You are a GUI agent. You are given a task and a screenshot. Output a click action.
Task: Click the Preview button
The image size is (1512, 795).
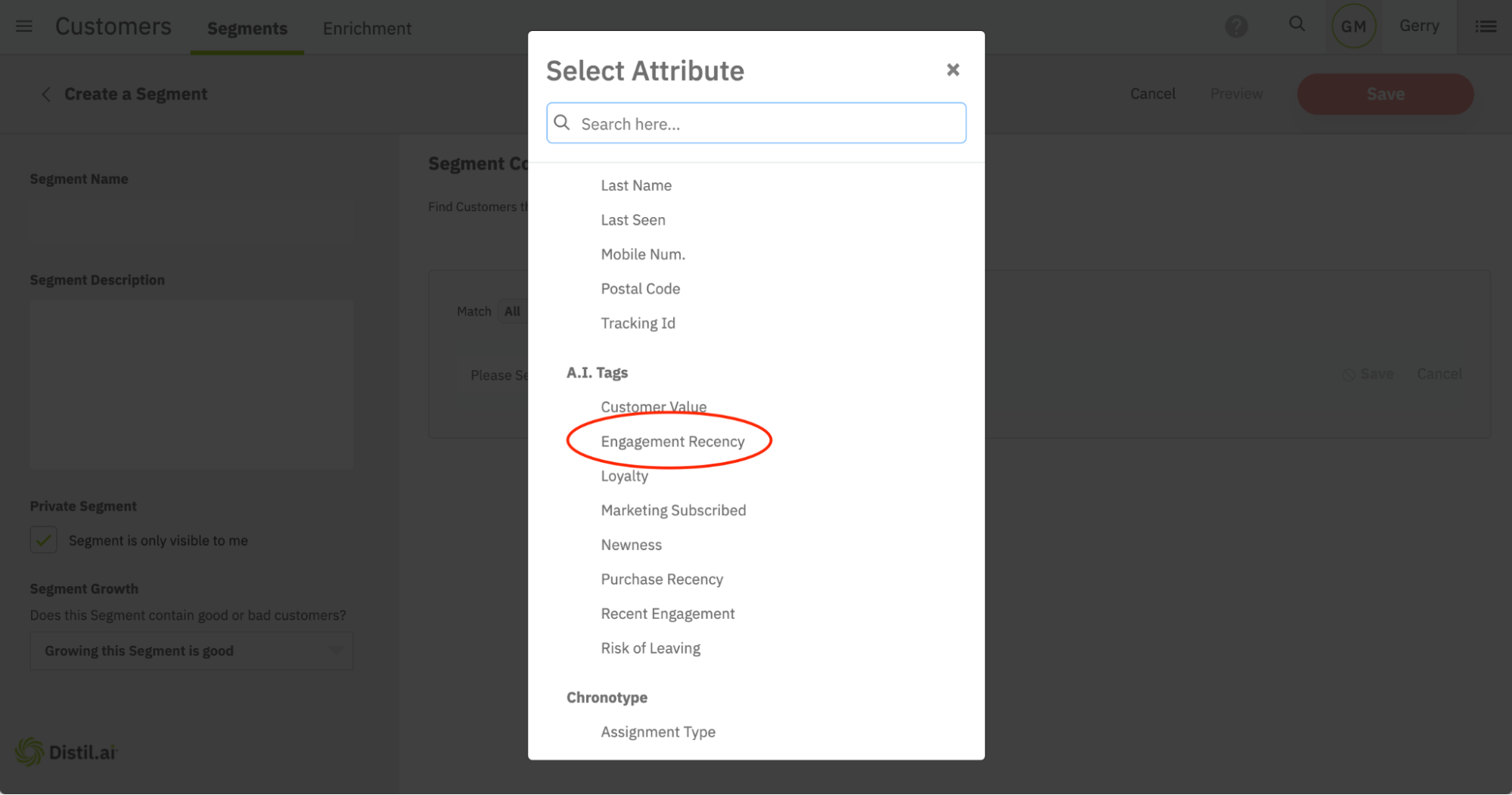point(1236,94)
